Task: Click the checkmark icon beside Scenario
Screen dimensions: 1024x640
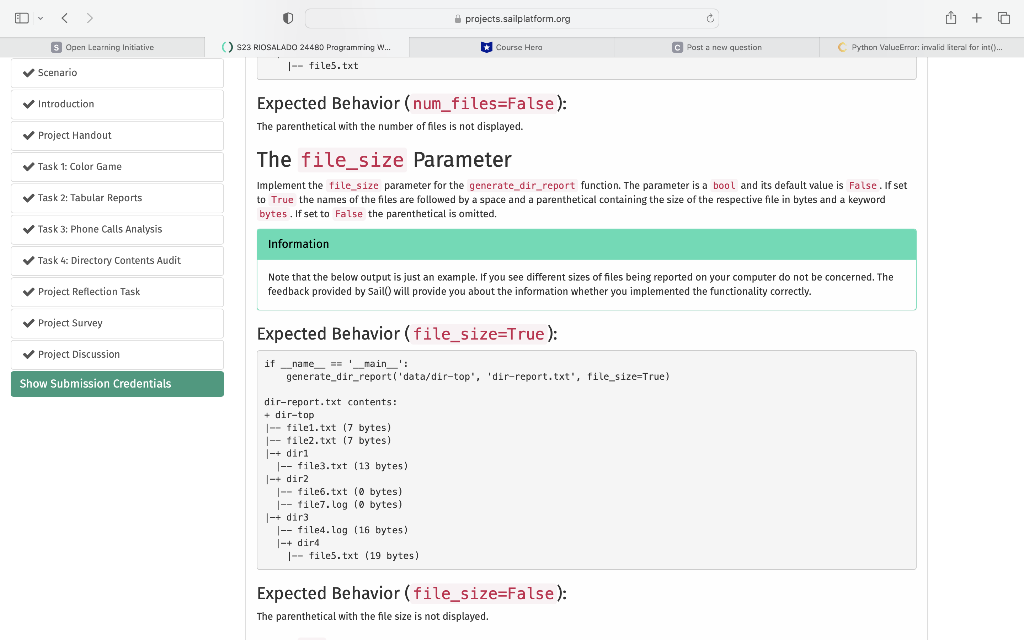Action: pos(28,72)
